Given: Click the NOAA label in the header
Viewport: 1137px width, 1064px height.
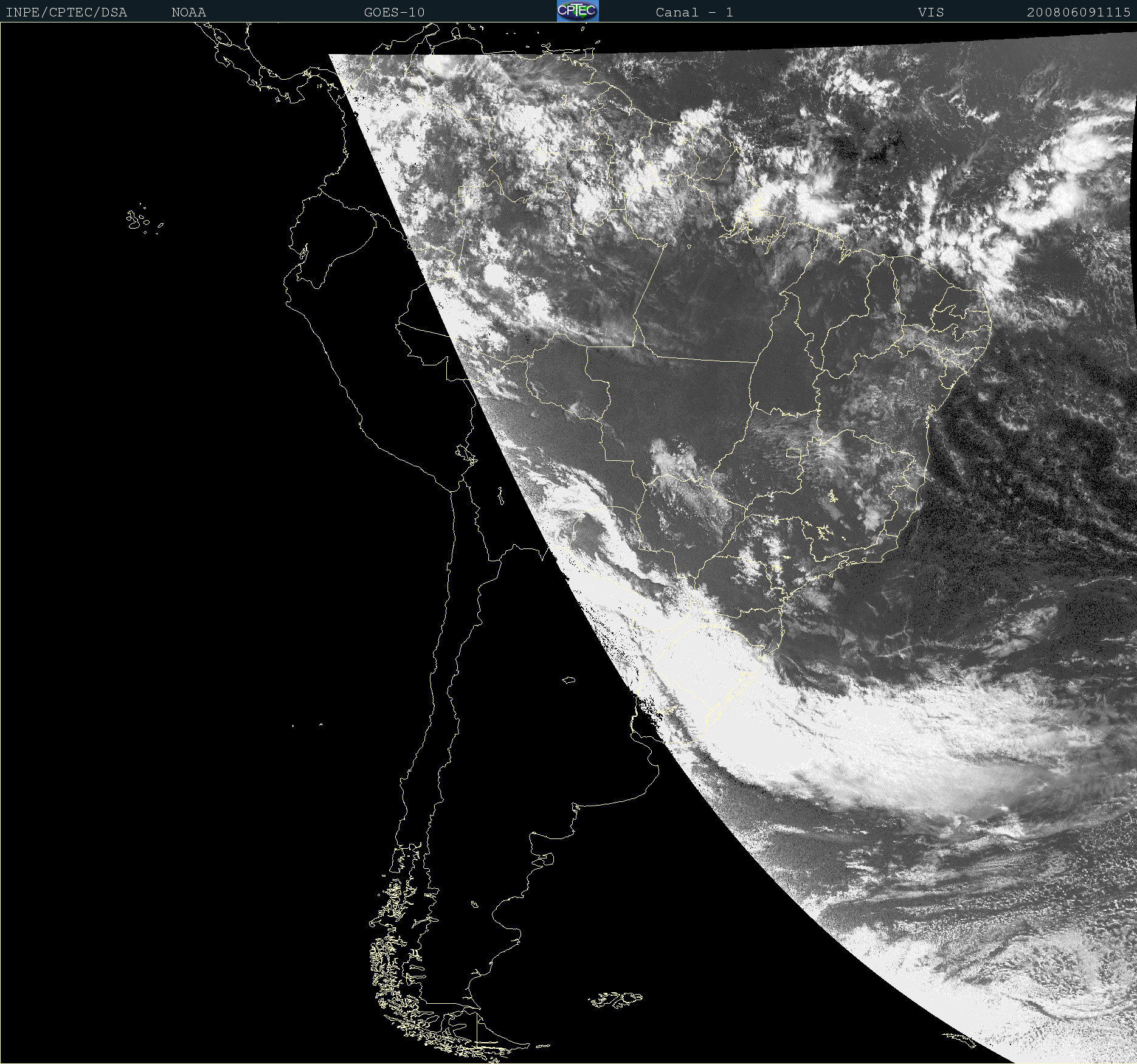Looking at the screenshot, I should click(189, 12).
